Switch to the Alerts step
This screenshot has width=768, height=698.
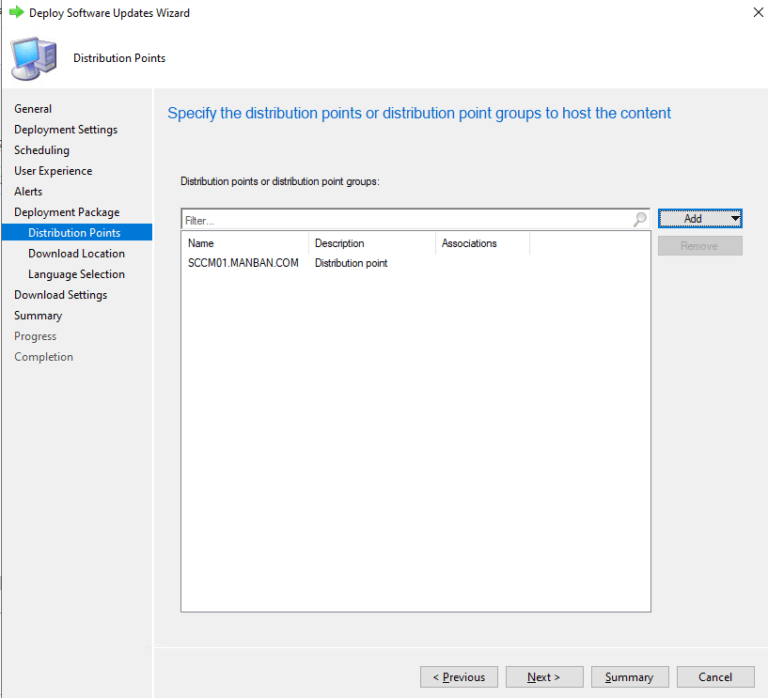(28, 192)
